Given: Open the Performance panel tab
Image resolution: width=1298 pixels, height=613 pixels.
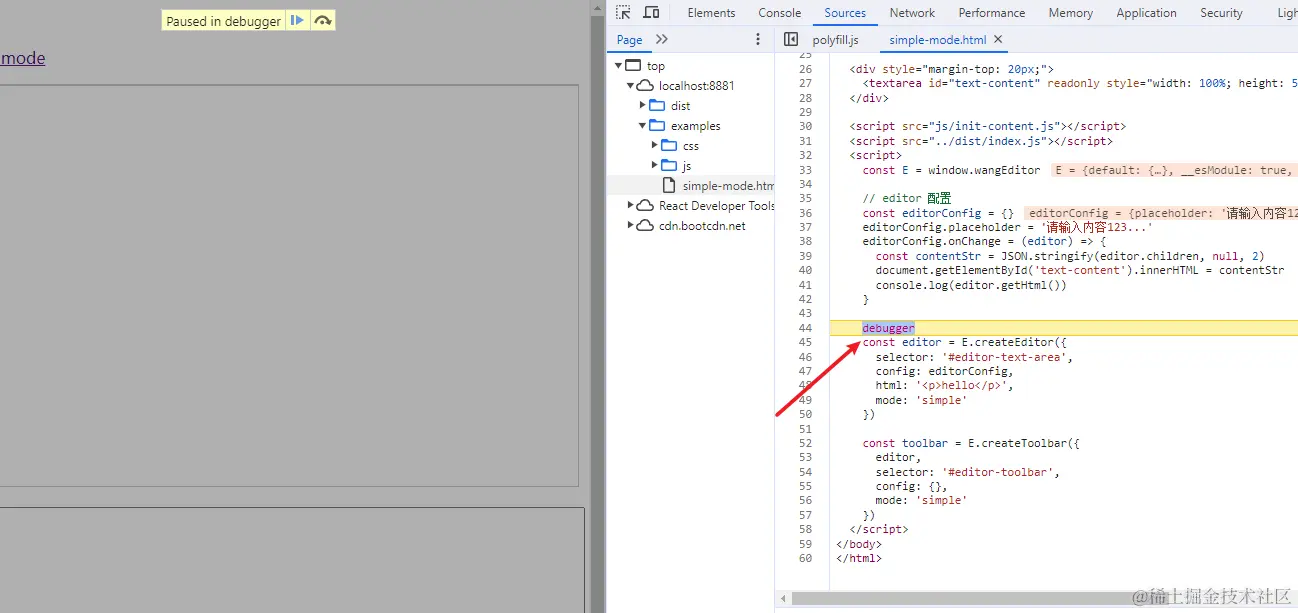Looking at the screenshot, I should pyautogui.click(x=992, y=13).
